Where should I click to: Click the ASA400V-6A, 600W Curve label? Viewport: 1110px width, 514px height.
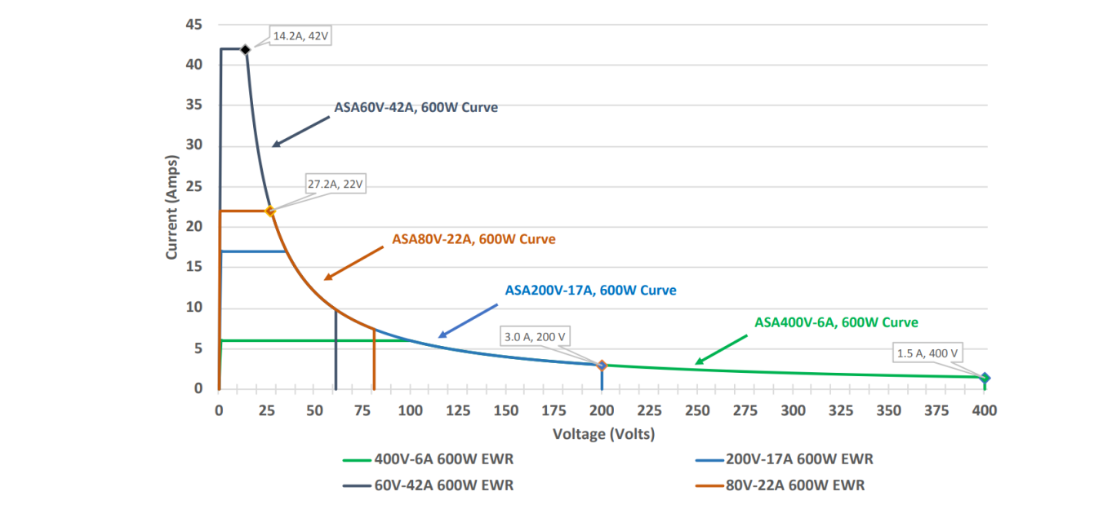click(836, 322)
